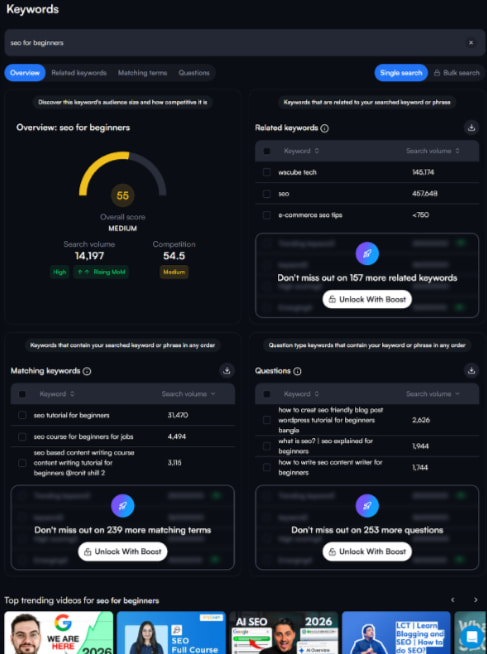The image size is (487, 654).
Task: Click the 'High' search volume badge
Action: pyautogui.click(x=60, y=272)
